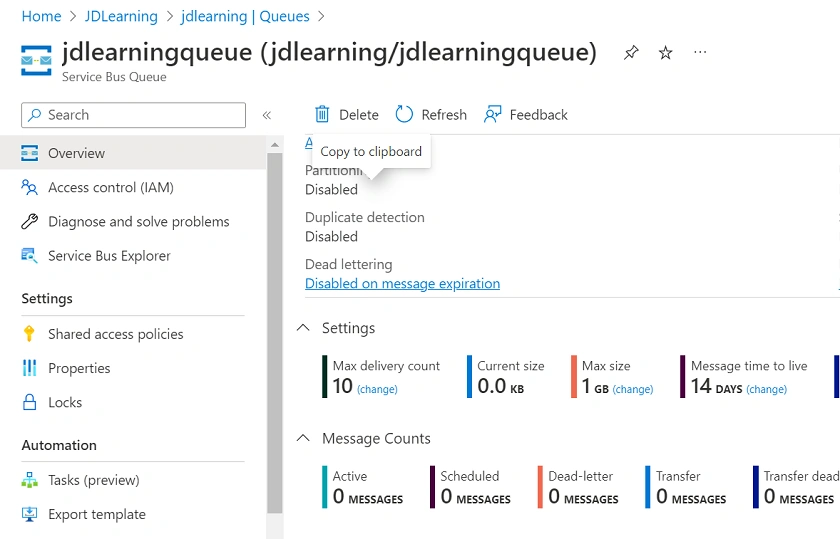Open Properties menu item
Image resolution: width=840 pixels, height=539 pixels.
tap(133, 368)
